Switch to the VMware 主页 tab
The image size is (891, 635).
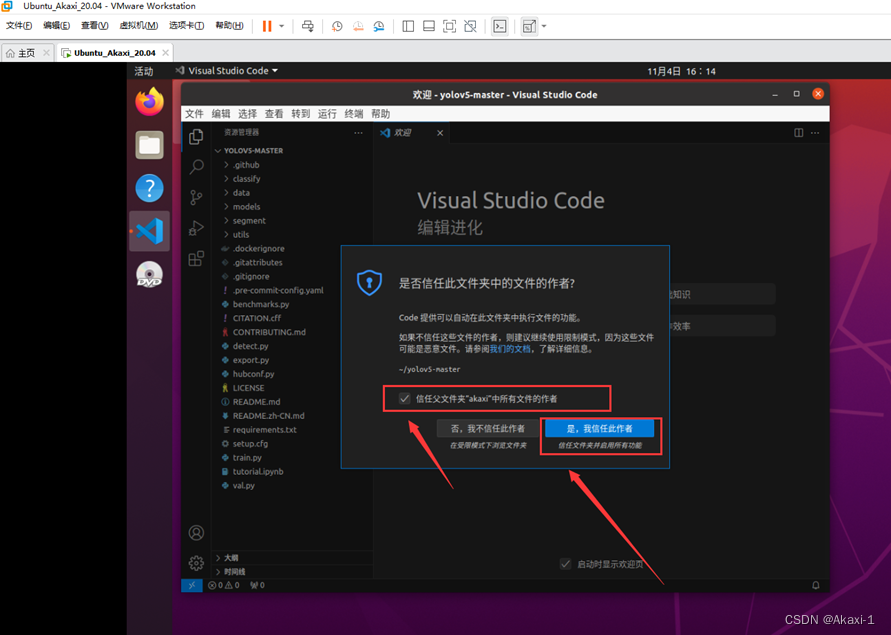point(27,53)
